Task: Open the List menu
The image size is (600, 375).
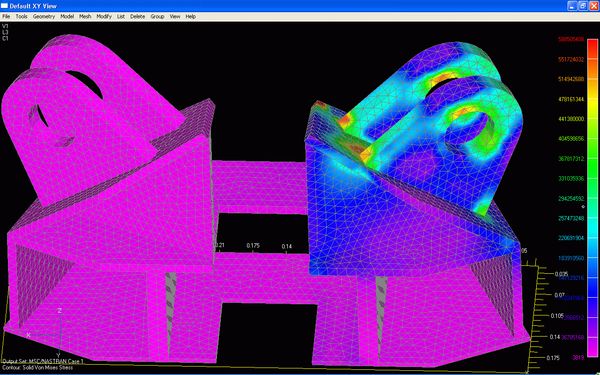Action: 121,16
